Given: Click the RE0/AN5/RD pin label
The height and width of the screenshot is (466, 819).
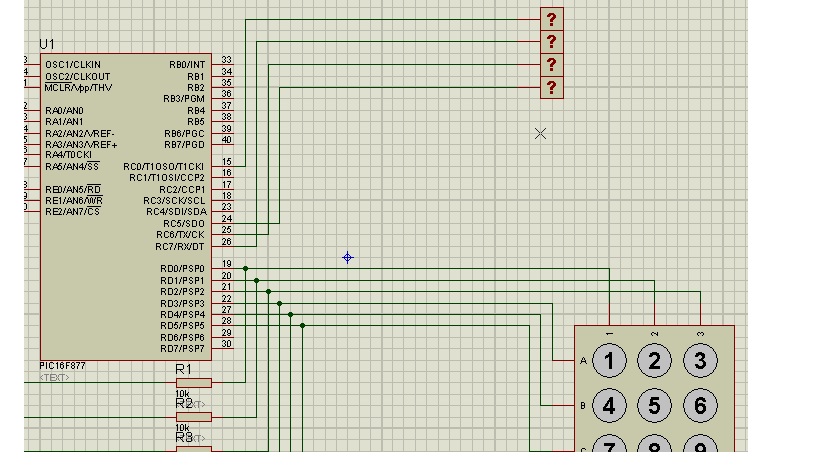Looking at the screenshot, I should [73, 190].
